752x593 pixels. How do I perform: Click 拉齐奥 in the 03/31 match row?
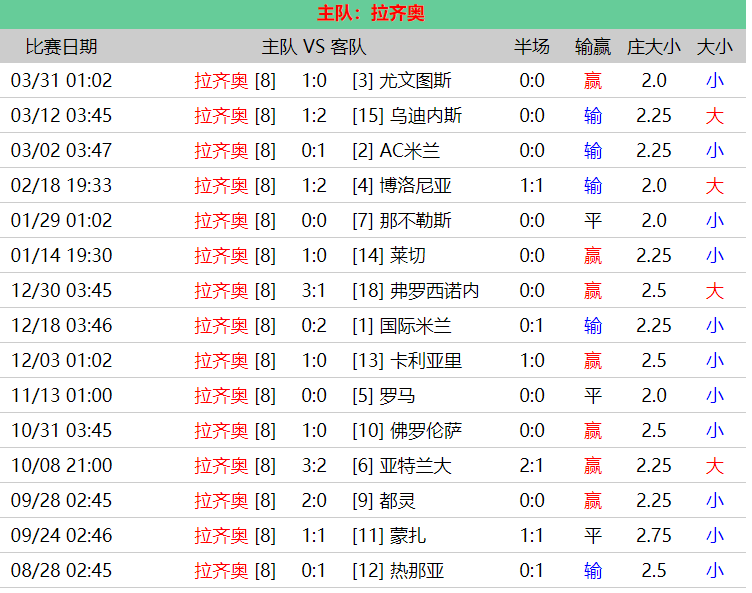[221, 81]
